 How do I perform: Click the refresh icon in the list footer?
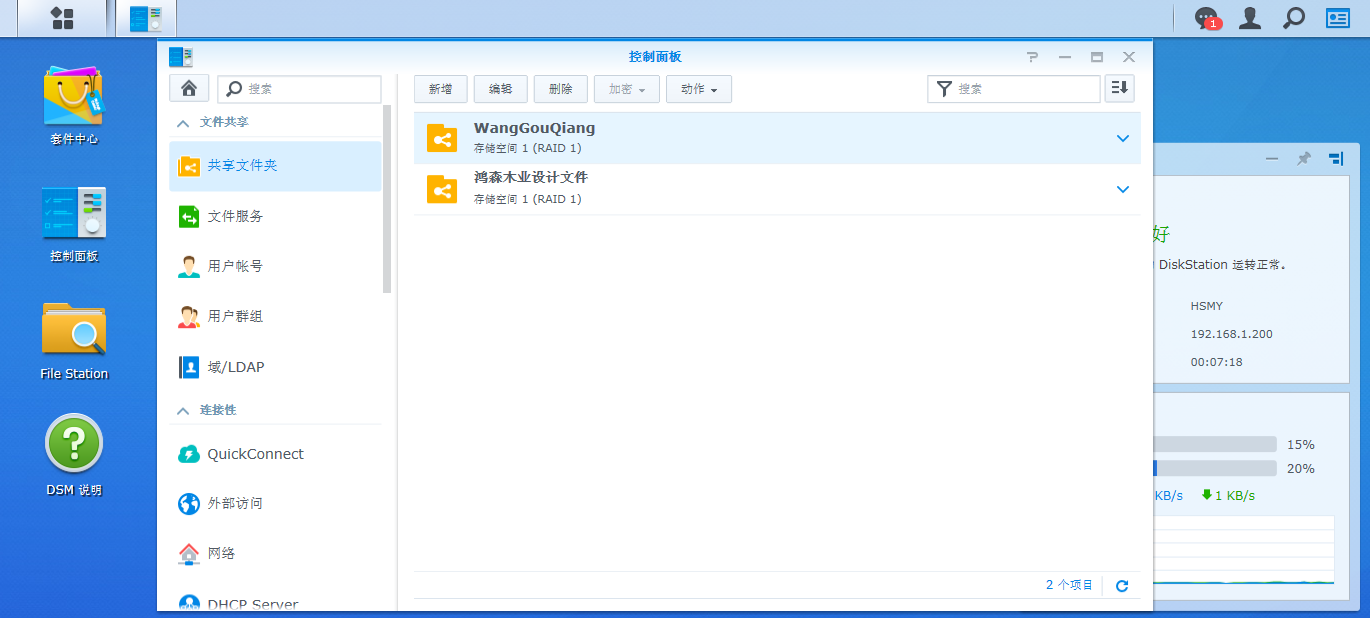point(1122,586)
